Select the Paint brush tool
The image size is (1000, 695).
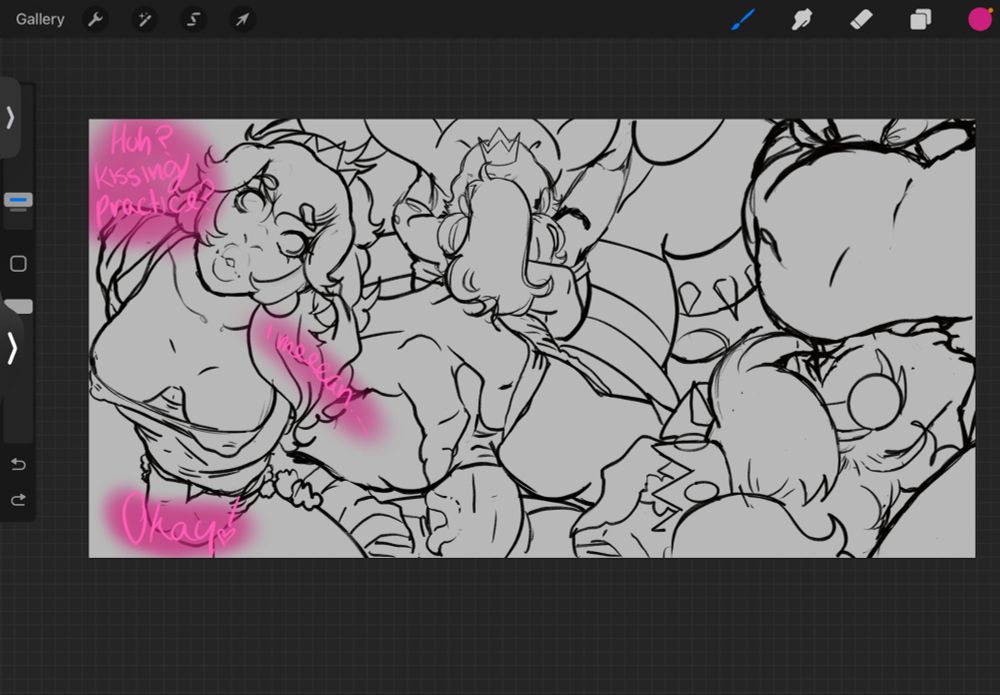[743, 19]
